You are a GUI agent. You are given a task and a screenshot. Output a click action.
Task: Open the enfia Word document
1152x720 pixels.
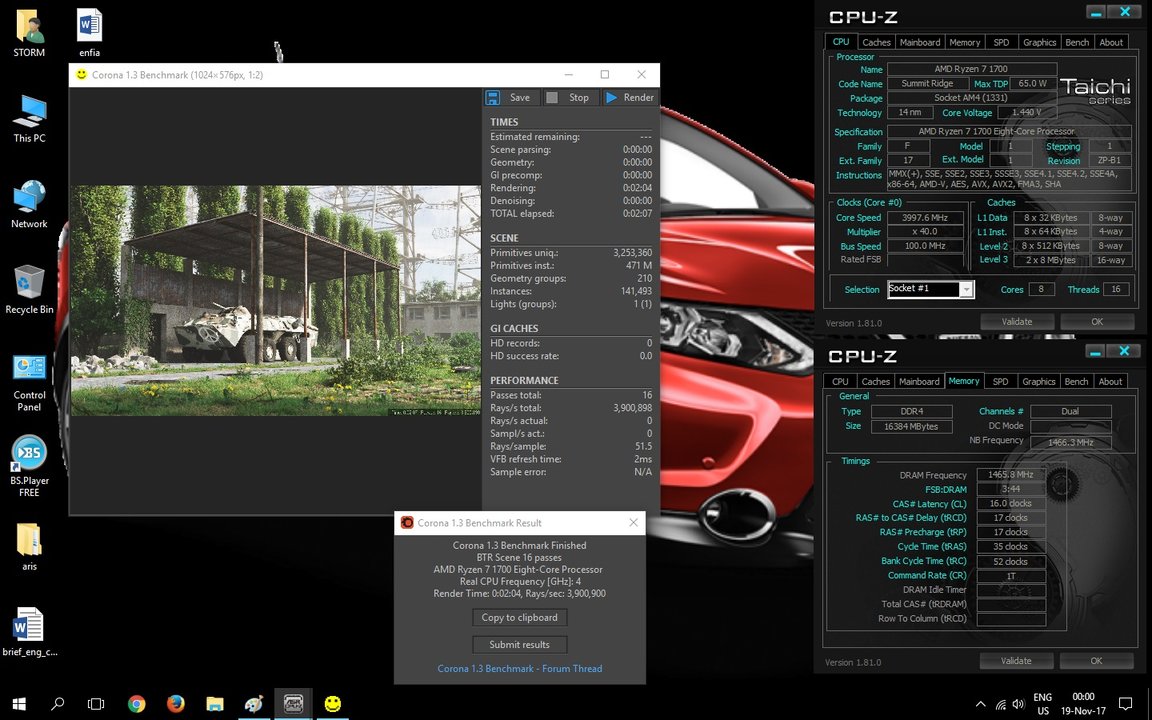[x=90, y=33]
